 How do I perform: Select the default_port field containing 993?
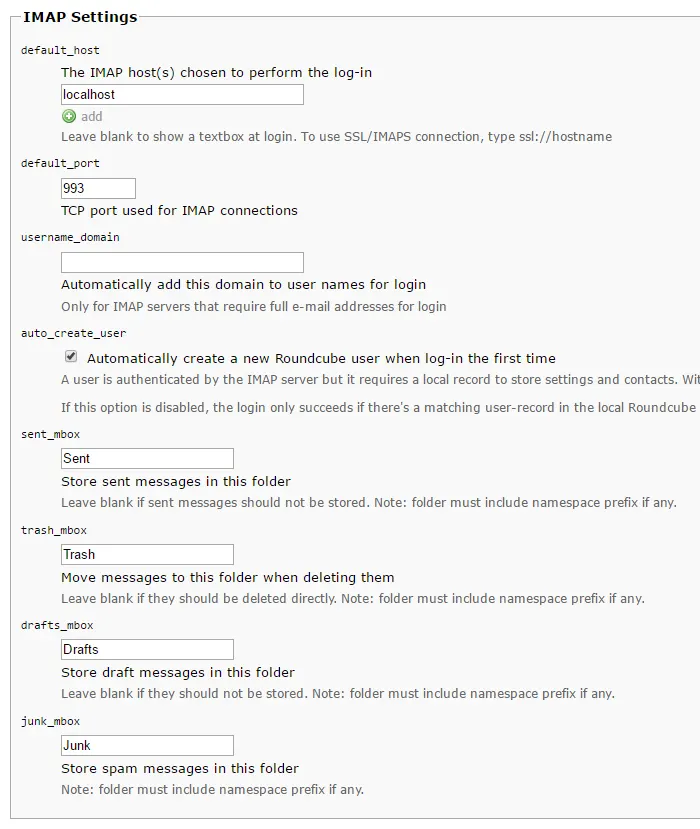tap(98, 188)
